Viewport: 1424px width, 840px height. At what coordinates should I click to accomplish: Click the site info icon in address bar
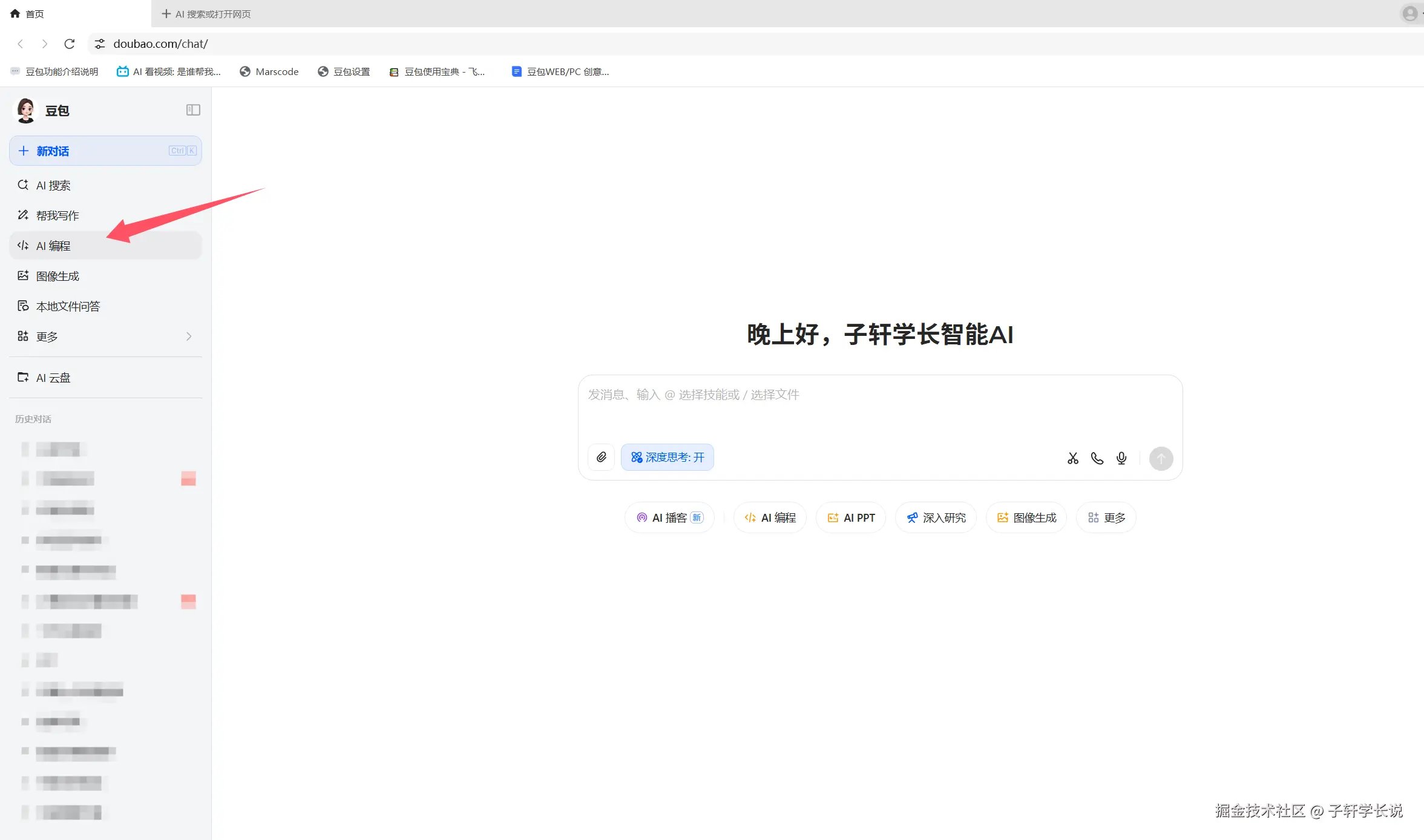point(100,44)
